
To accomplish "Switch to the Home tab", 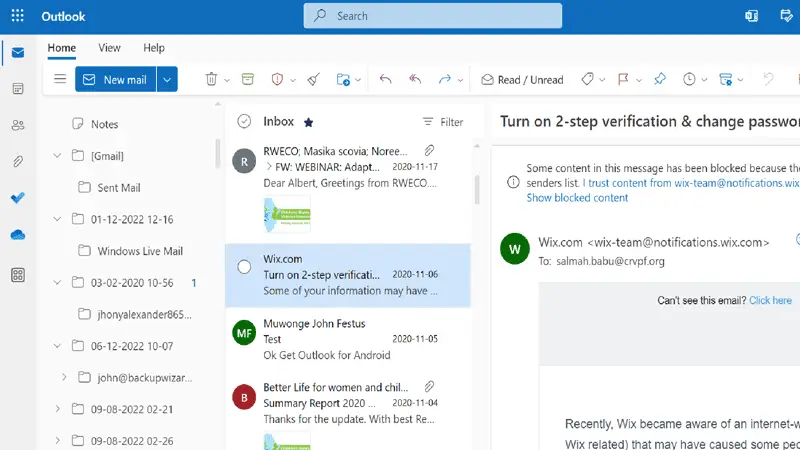I will click(62, 48).
